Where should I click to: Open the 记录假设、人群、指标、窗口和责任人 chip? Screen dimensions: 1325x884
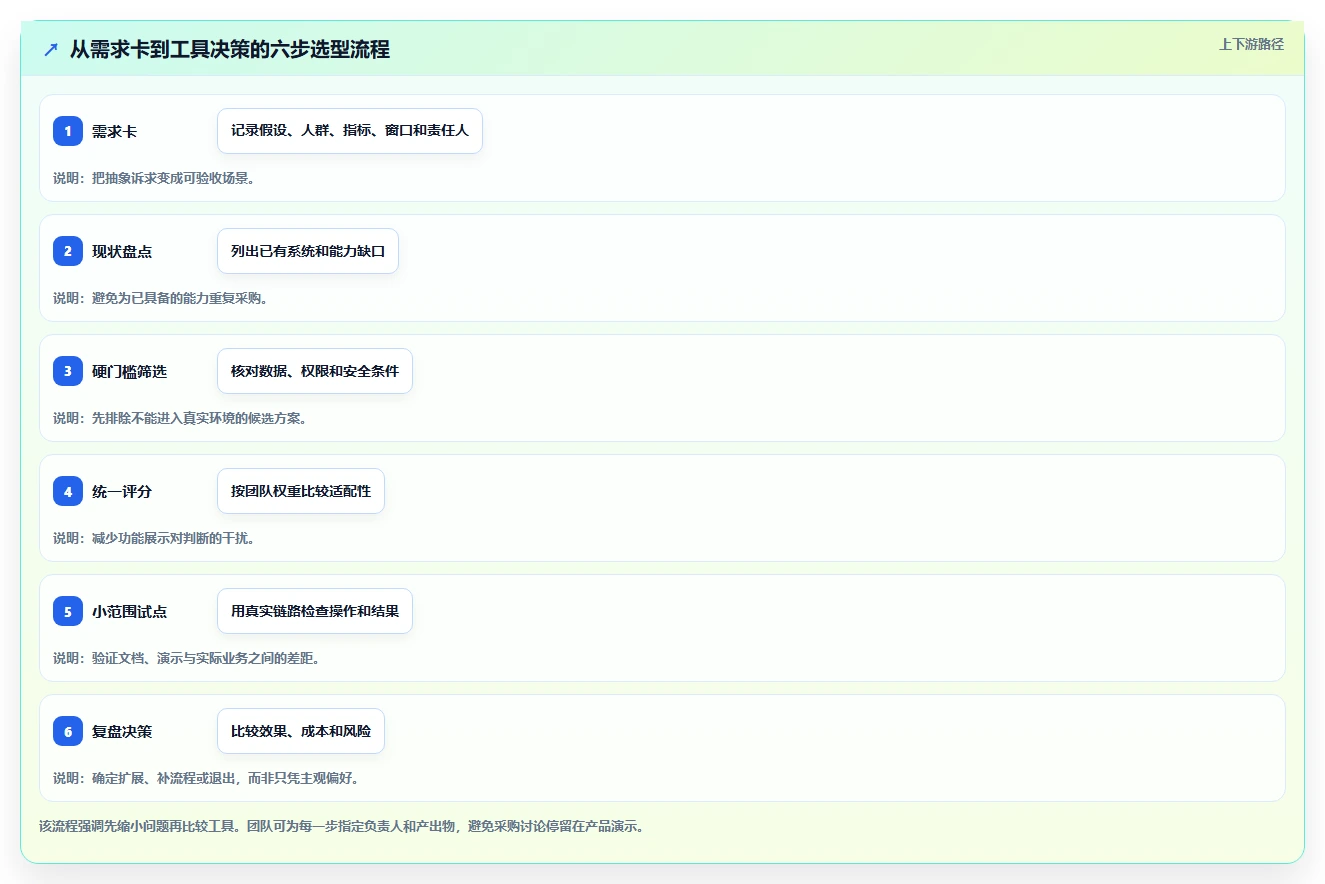(350, 131)
